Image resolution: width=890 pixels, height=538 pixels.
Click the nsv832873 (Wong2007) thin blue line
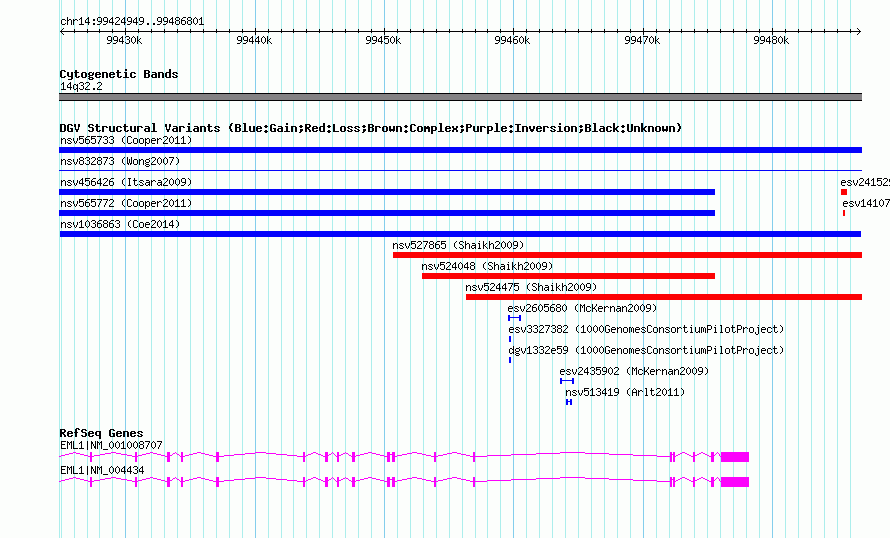click(460, 170)
